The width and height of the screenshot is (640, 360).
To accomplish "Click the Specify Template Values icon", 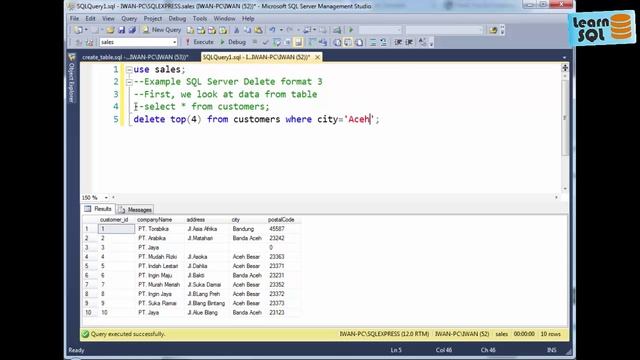I will 422,42.
